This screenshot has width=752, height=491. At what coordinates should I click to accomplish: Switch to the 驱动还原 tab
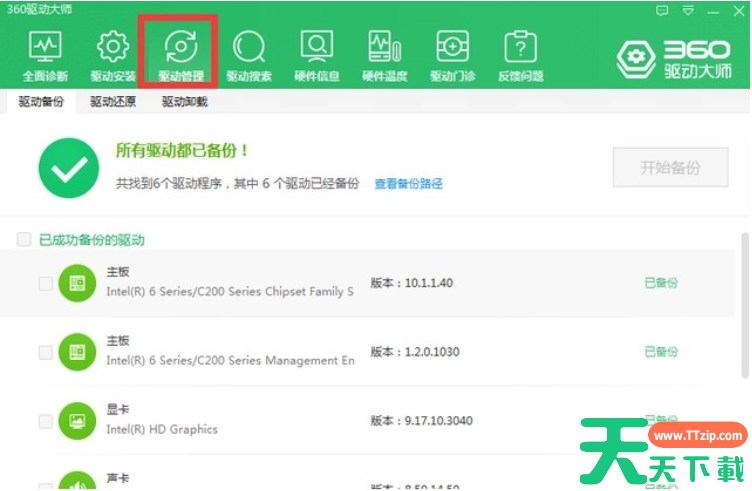(112, 102)
